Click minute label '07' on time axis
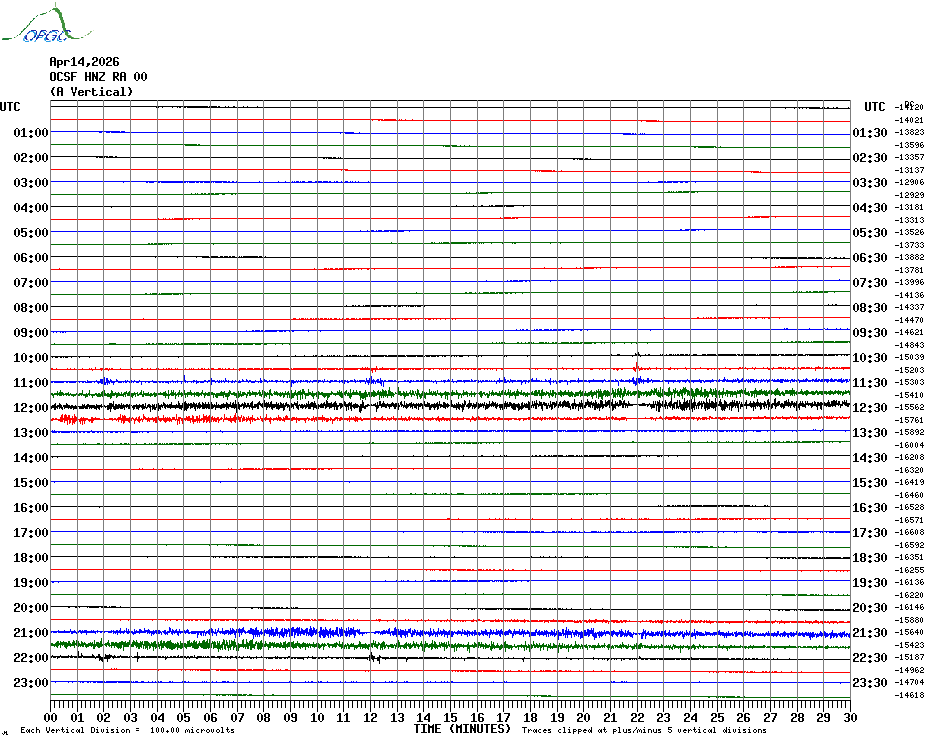The height and width of the screenshot is (744, 930). [x=237, y=717]
